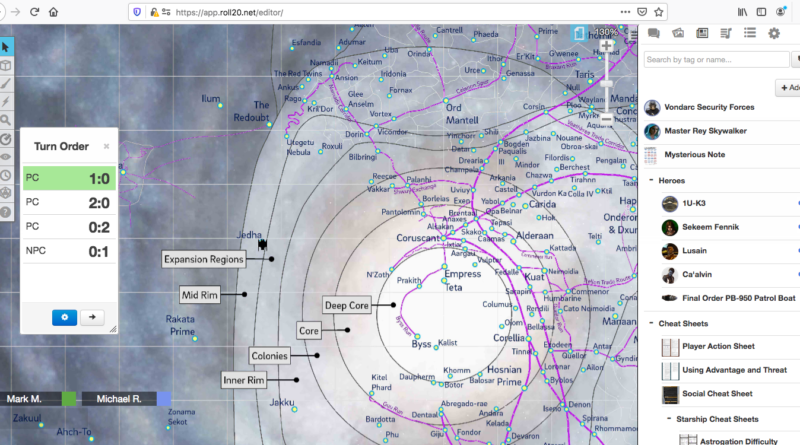This screenshot has height=445, width=800.
Task: Open the Lusain character
Action: point(694,251)
